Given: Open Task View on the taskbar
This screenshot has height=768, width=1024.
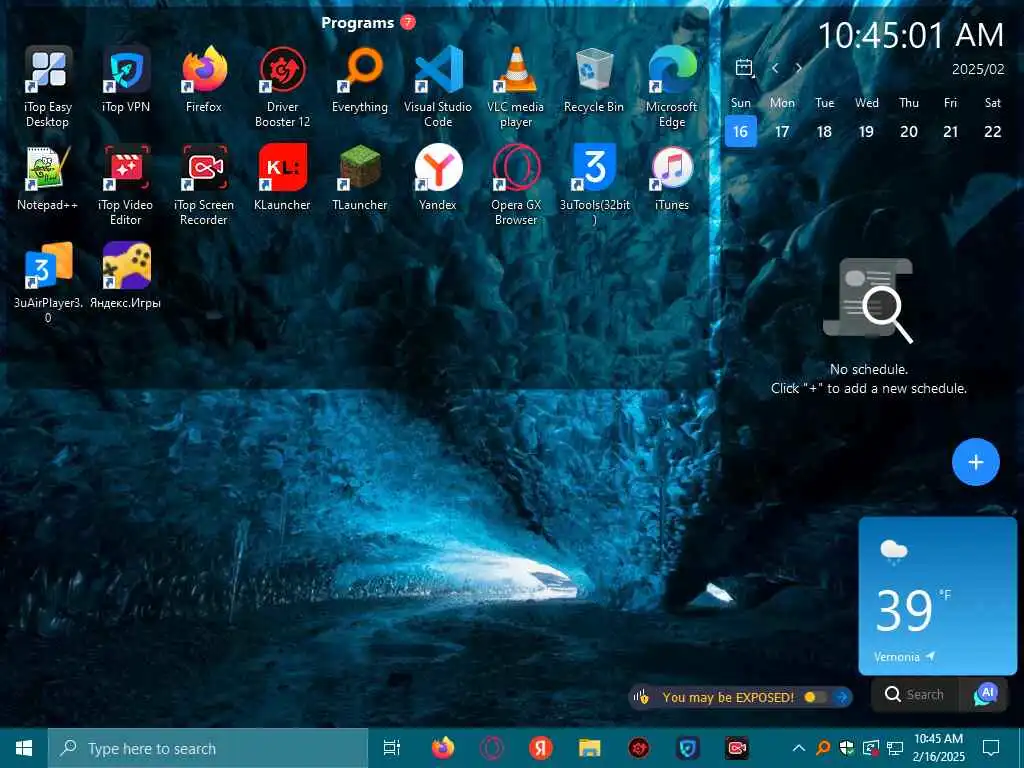Looking at the screenshot, I should (392, 748).
